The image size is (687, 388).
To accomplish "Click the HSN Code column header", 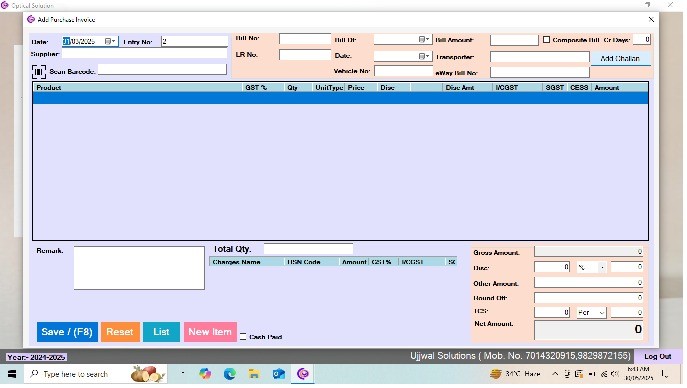I will pos(312,262).
